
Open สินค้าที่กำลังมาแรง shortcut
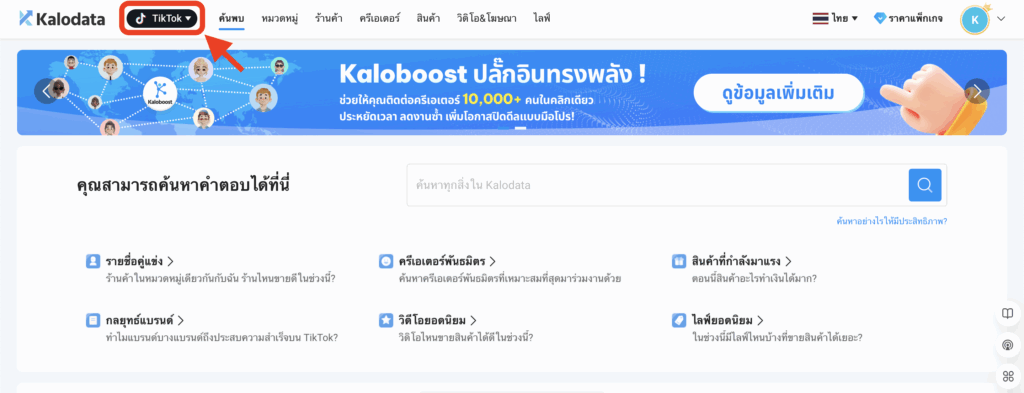(743, 262)
